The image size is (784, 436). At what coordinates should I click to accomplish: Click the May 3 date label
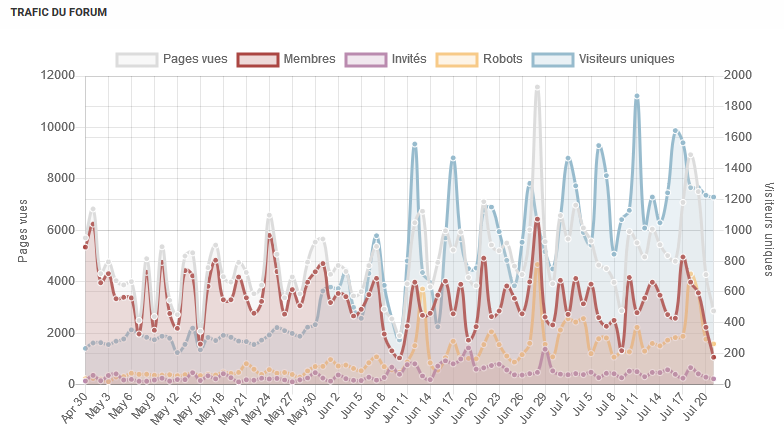click(x=98, y=406)
